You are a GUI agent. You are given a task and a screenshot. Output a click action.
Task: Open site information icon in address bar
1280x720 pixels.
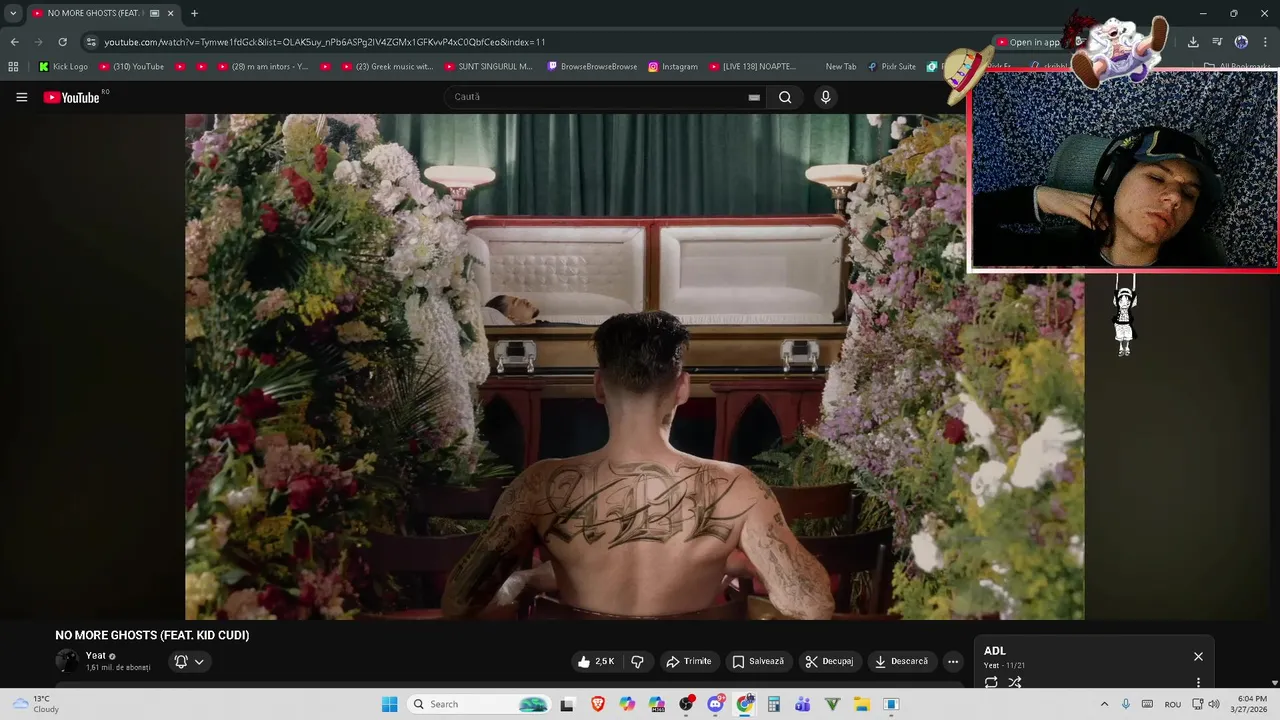point(91,42)
